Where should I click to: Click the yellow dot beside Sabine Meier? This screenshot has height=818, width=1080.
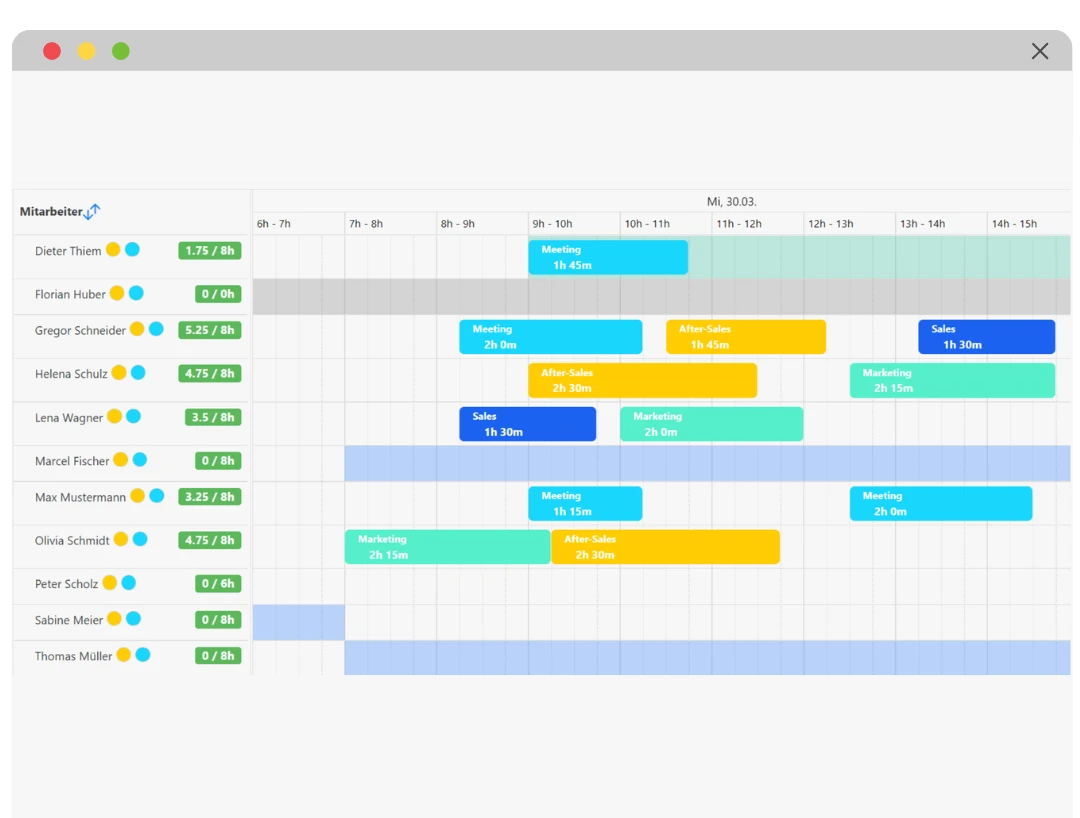pyautogui.click(x=114, y=619)
